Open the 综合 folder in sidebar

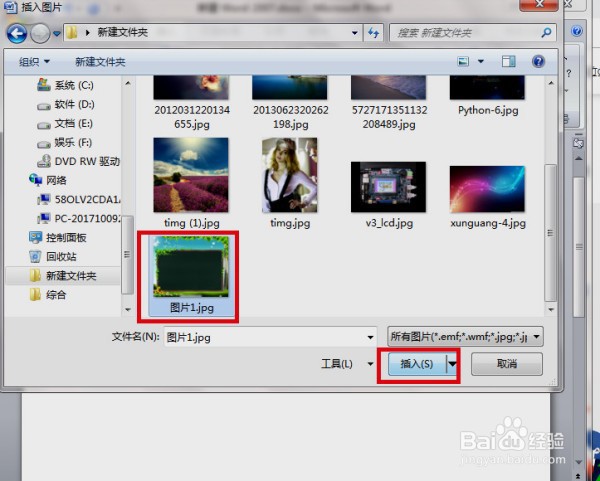pos(47,295)
